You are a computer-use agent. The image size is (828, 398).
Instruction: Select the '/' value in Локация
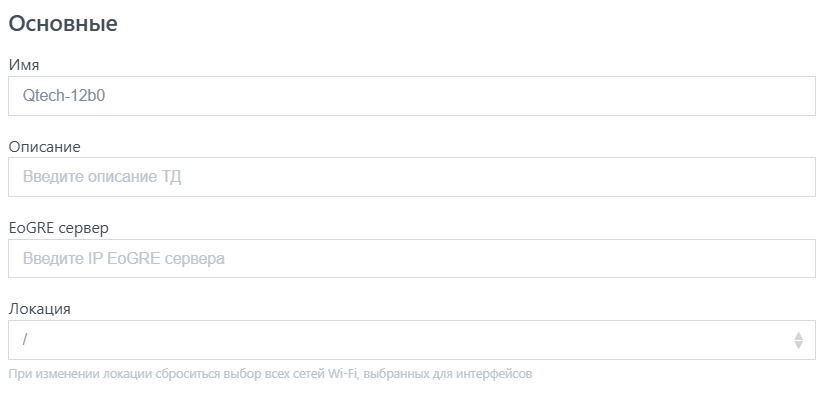pyautogui.click(x=25, y=340)
